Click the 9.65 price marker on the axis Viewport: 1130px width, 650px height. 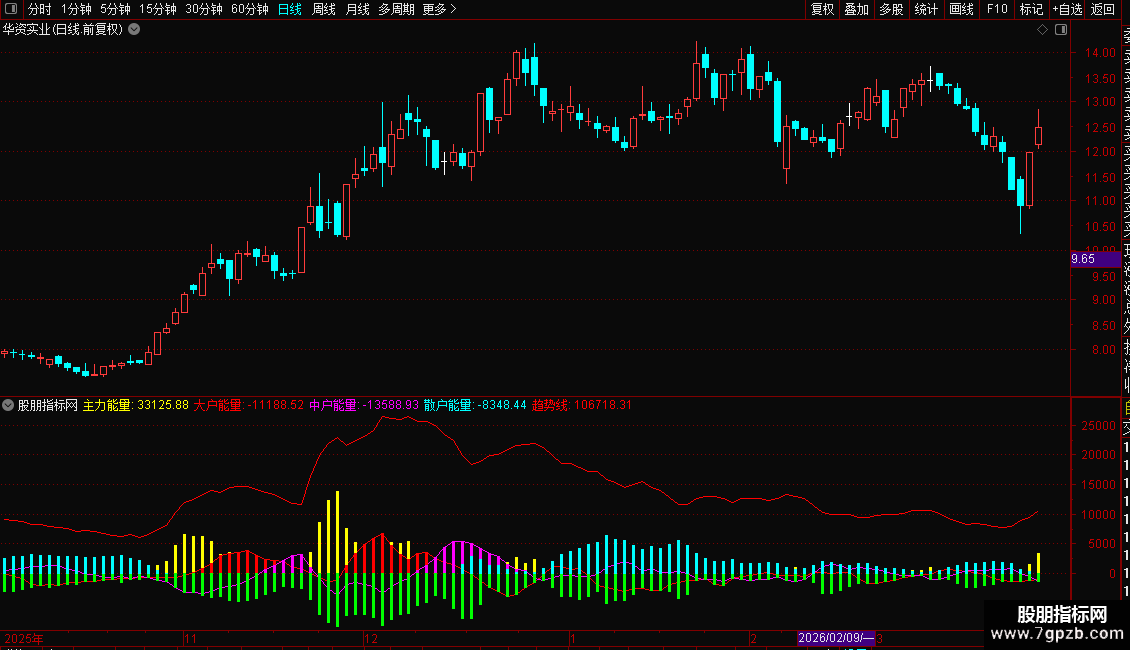click(x=1095, y=259)
